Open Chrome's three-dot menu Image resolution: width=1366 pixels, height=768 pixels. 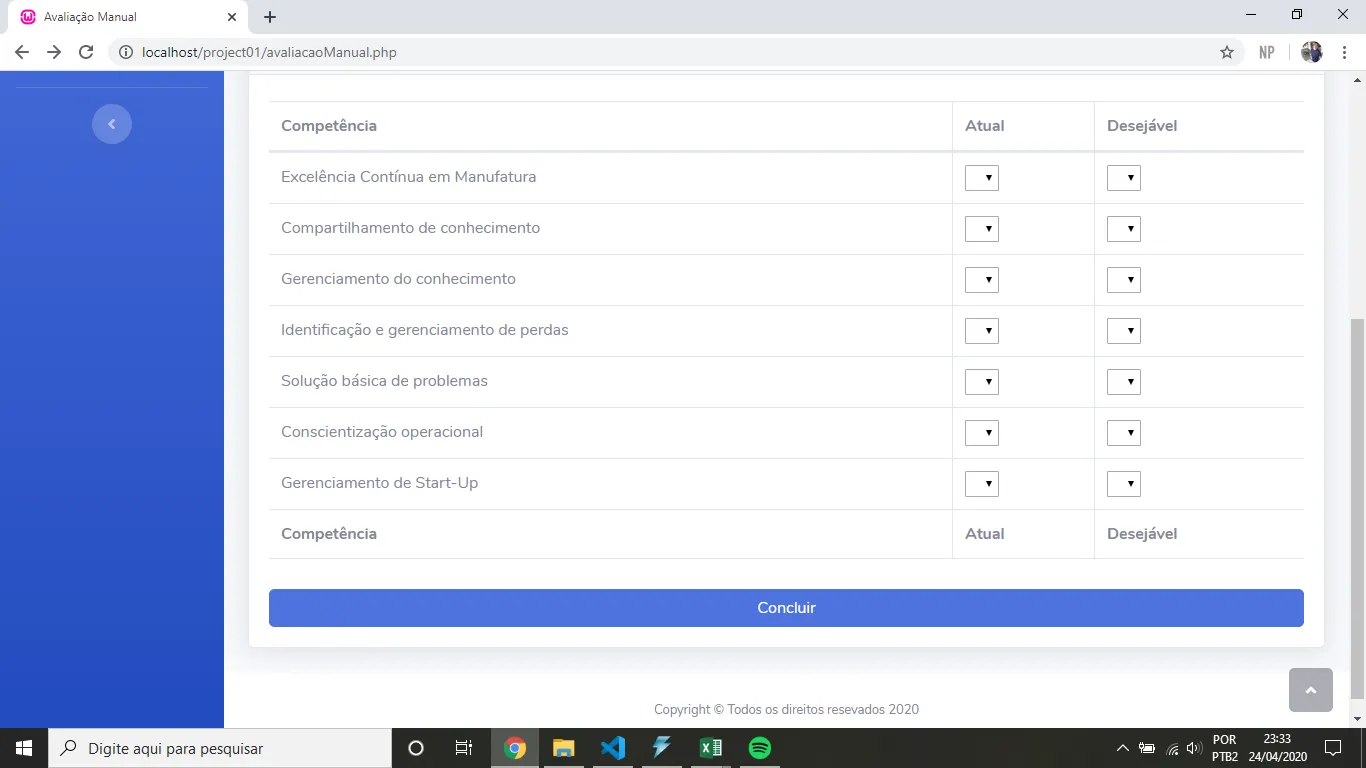[x=1345, y=52]
